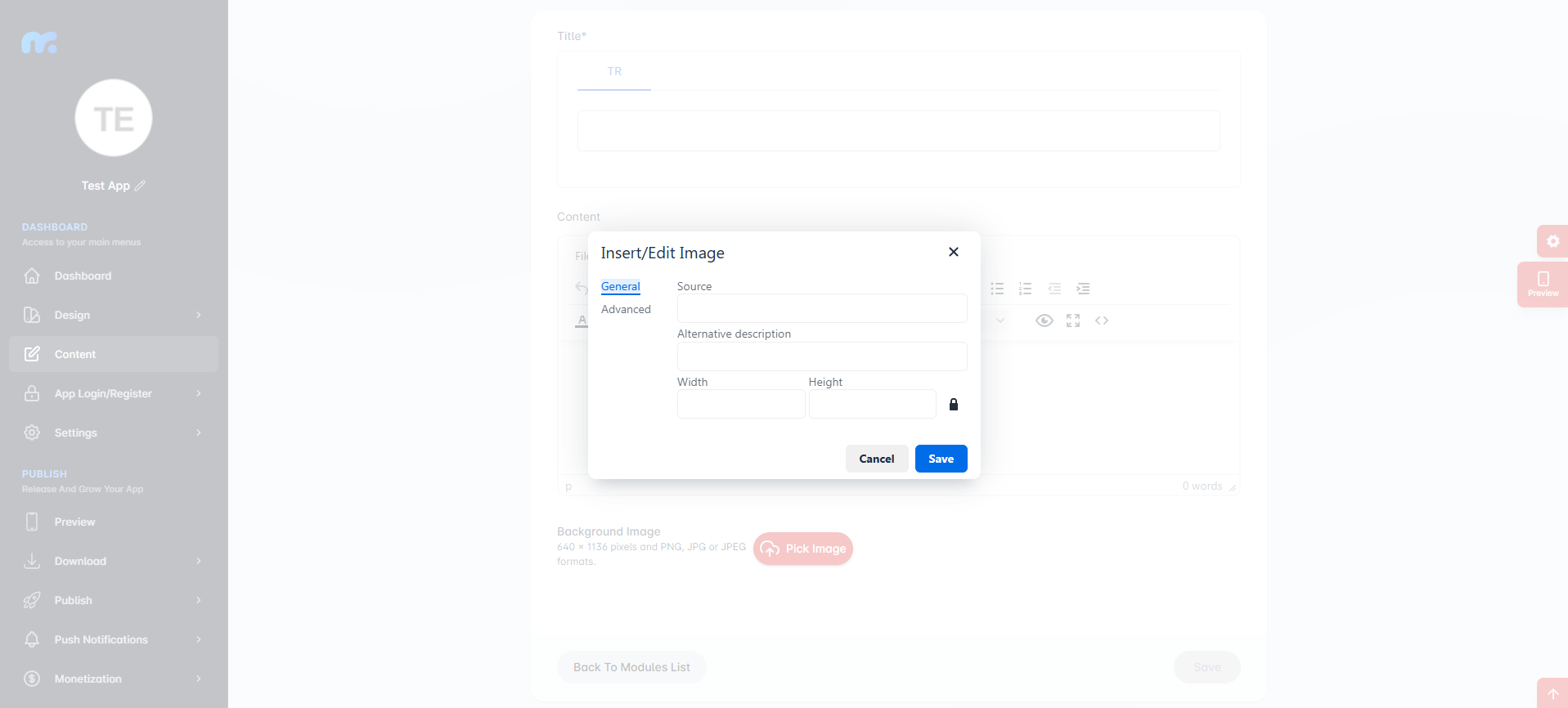
Task: Select the General tab in dialog
Action: (620, 286)
